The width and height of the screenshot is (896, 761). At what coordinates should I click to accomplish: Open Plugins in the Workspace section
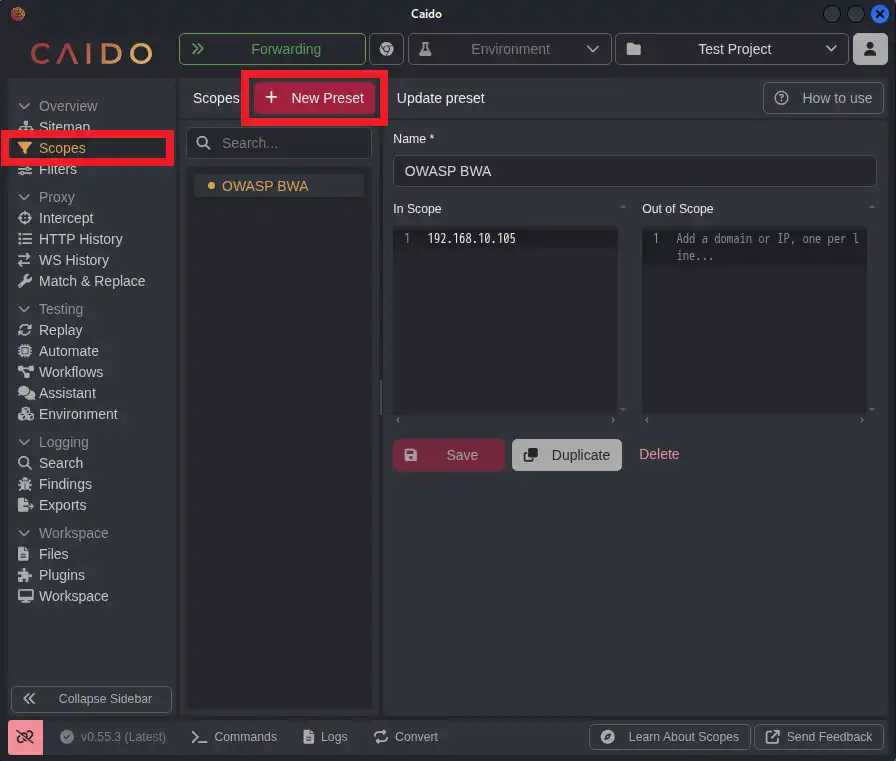pyautogui.click(x=61, y=575)
